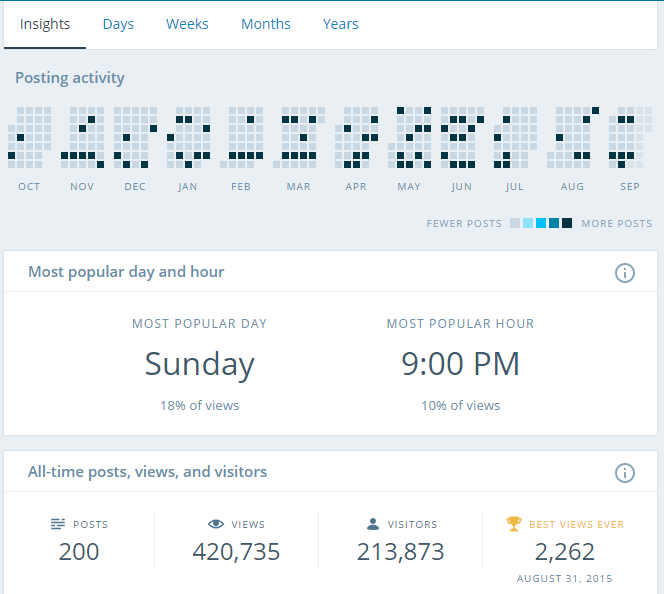Select the Years tab
Image resolution: width=664 pixels, height=594 pixels.
pos(340,24)
